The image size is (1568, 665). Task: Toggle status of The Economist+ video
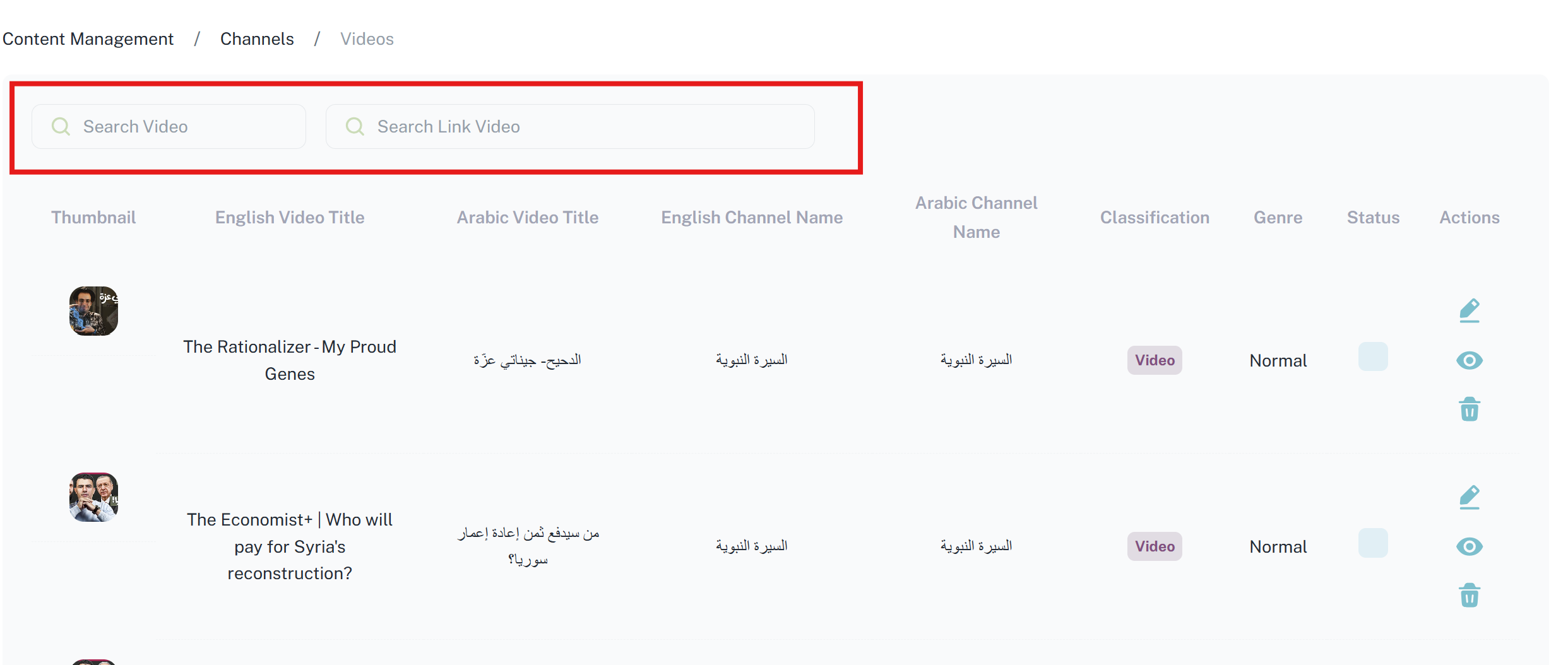[1372, 543]
